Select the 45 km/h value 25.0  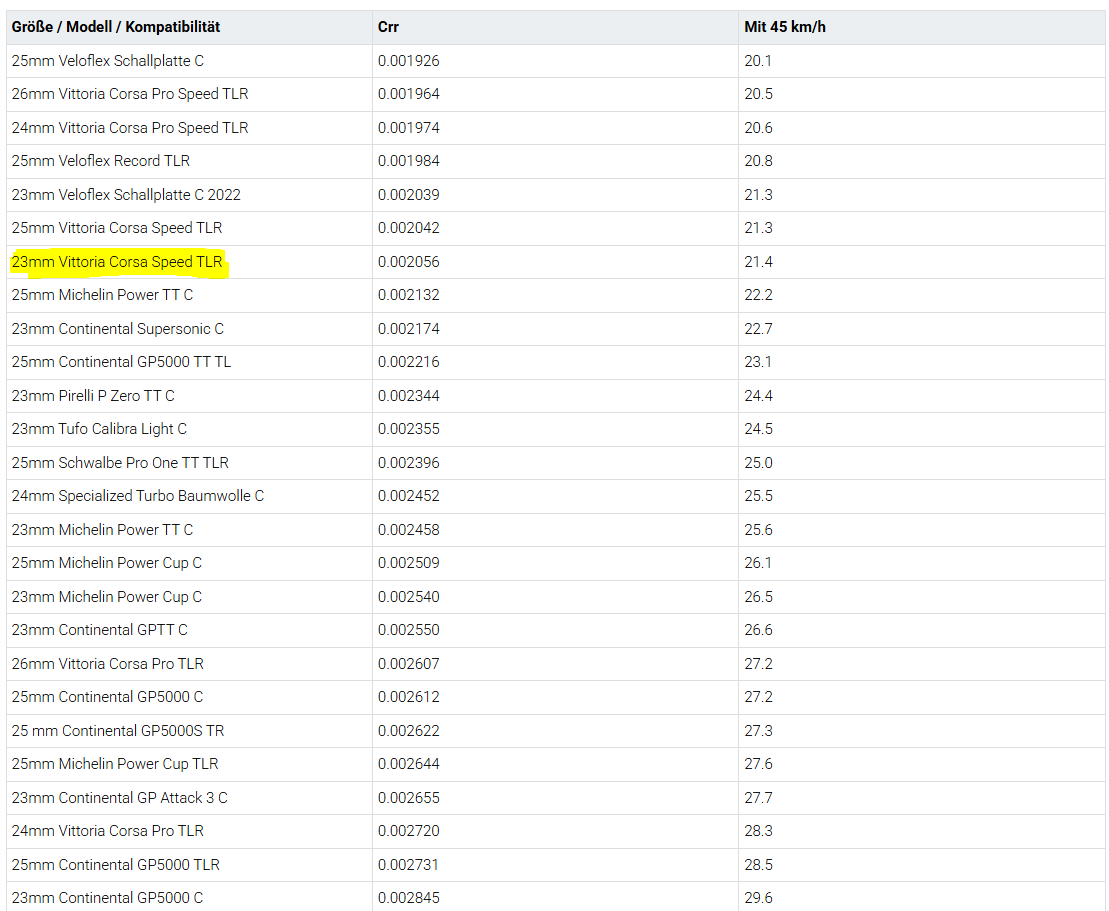coord(758,463)
